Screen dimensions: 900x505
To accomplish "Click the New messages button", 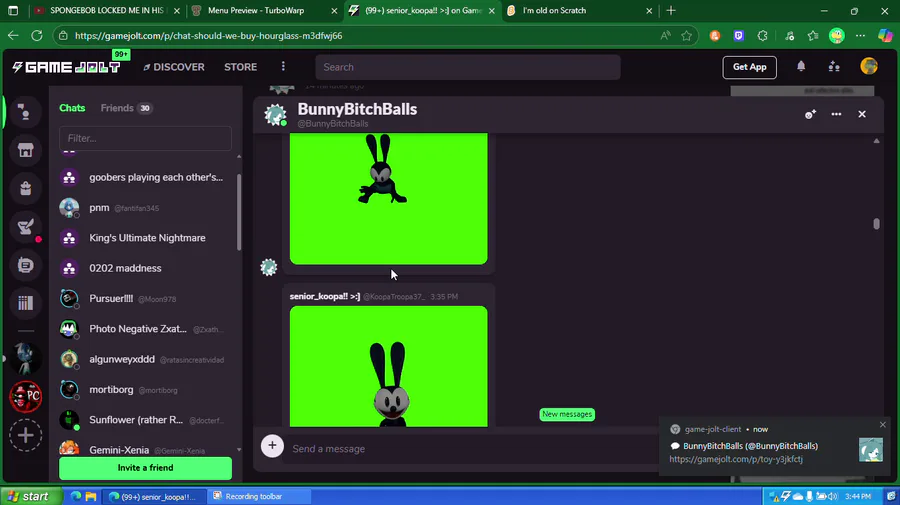I will point(567,414).
